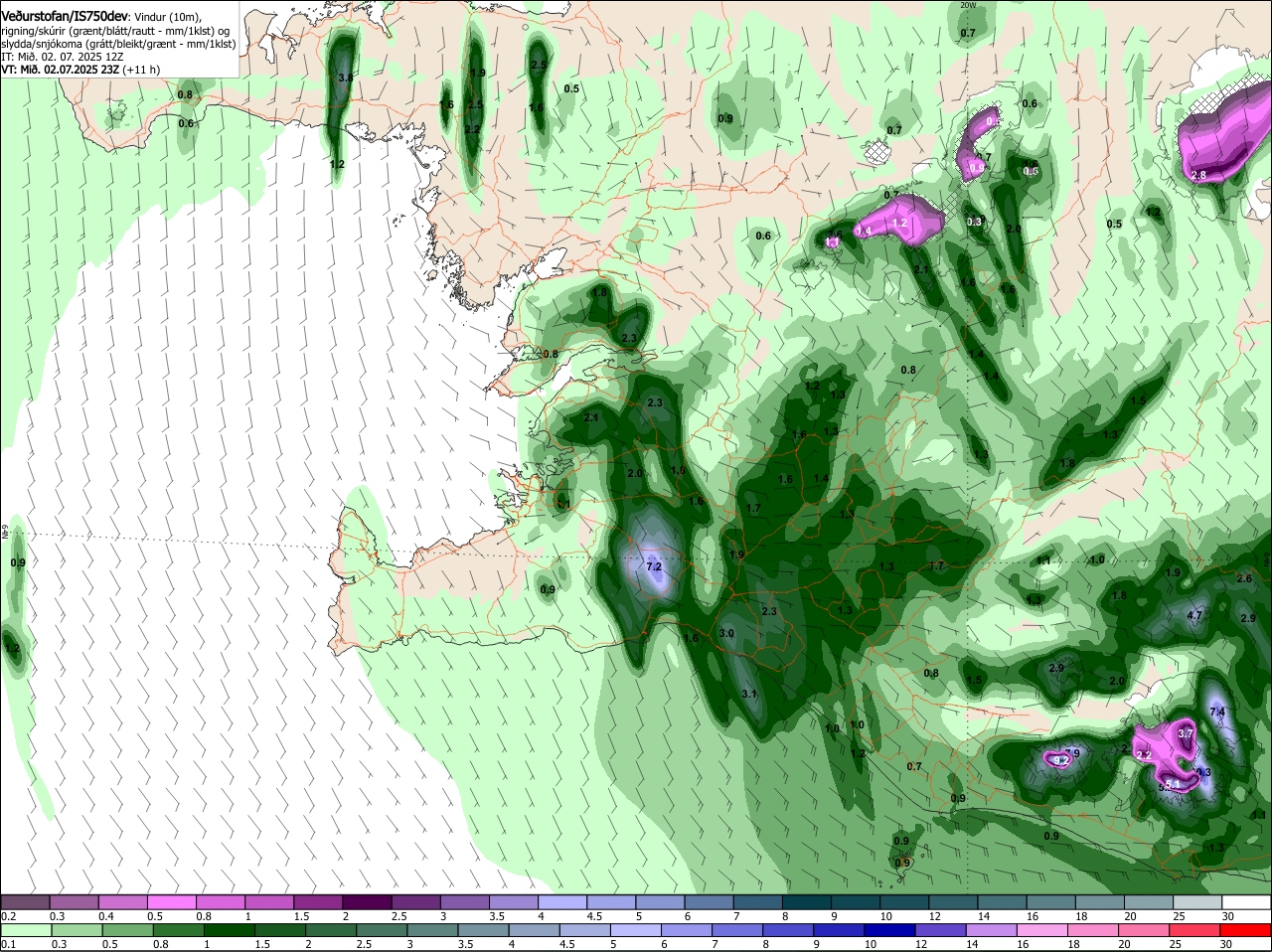Click the 25 label in the lower rain legend
This screenshot has width=1272, height=952.
1179,944
